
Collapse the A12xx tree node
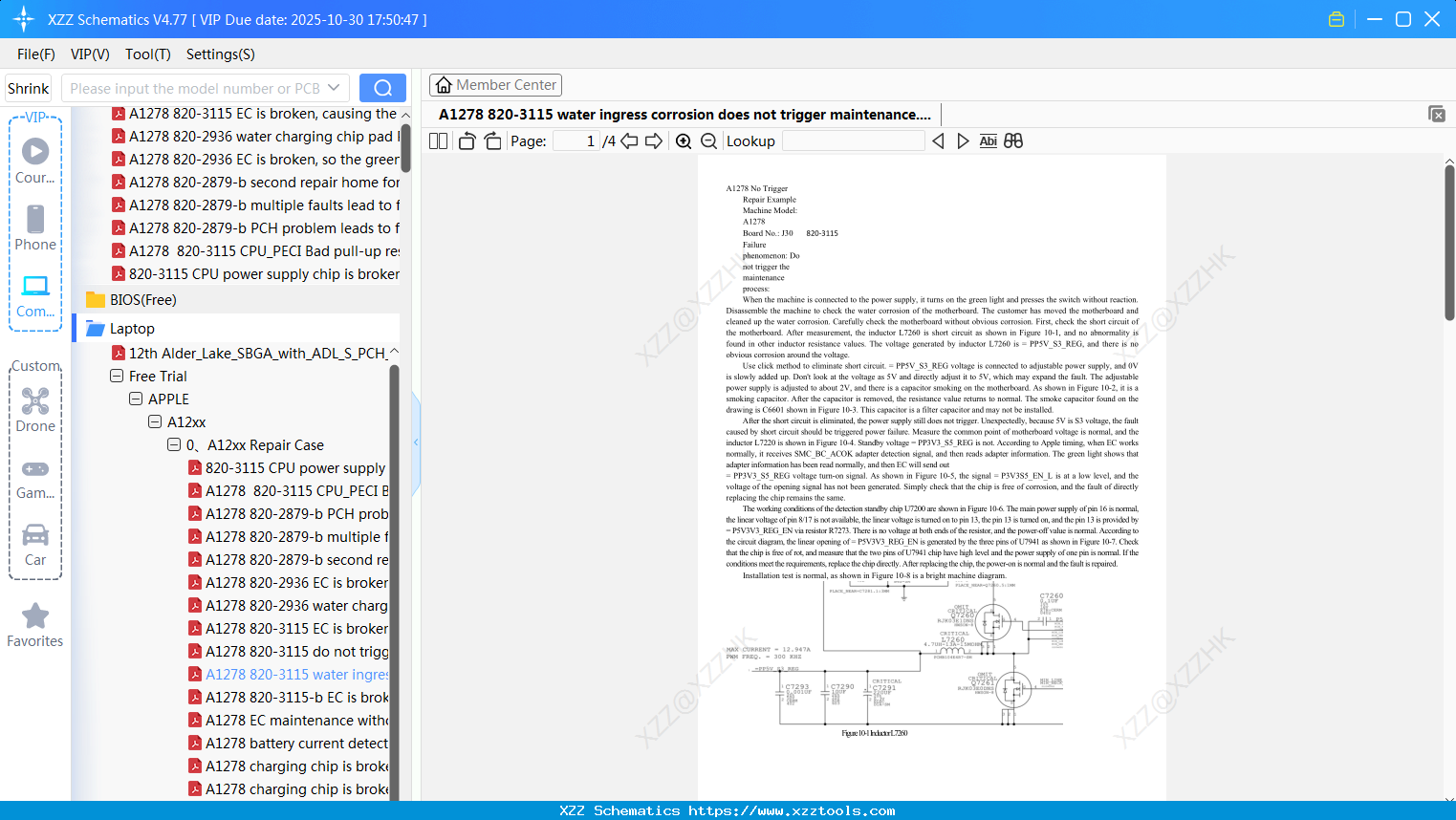(x=155, y=422)
